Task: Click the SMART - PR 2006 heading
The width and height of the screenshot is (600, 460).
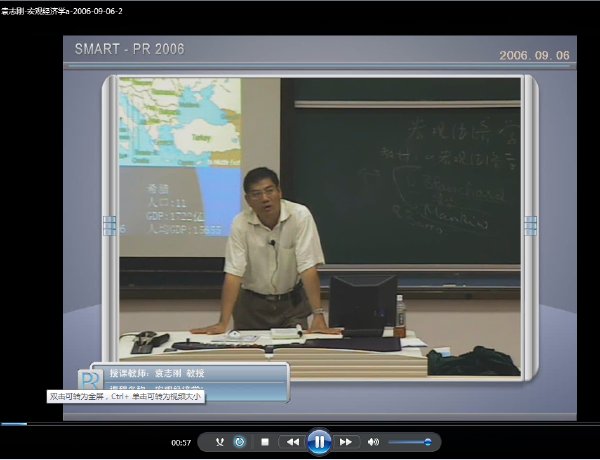Action: [x=129, y=49]
